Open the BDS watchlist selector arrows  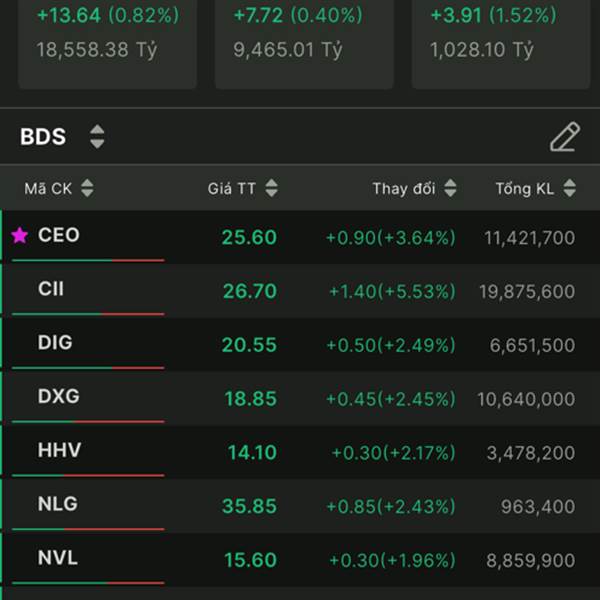coord(97,137)
